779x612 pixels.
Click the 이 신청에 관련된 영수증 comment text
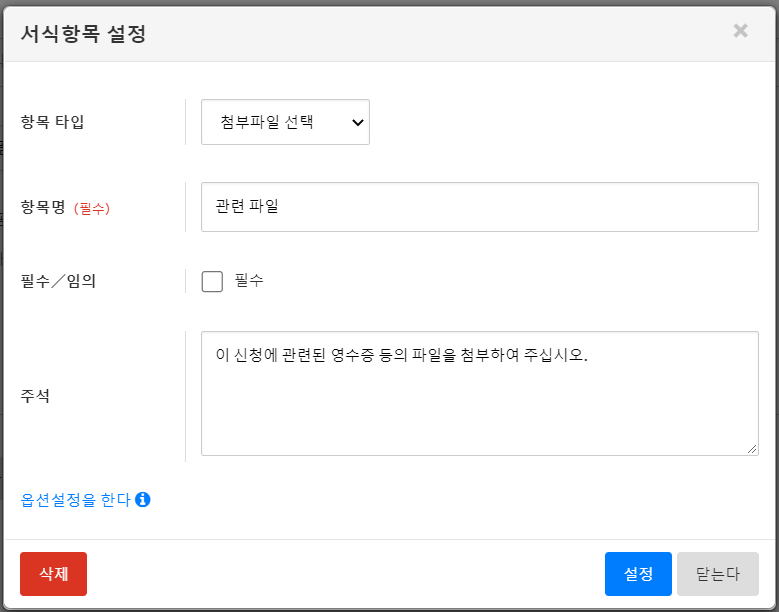[x=400, y=355]
